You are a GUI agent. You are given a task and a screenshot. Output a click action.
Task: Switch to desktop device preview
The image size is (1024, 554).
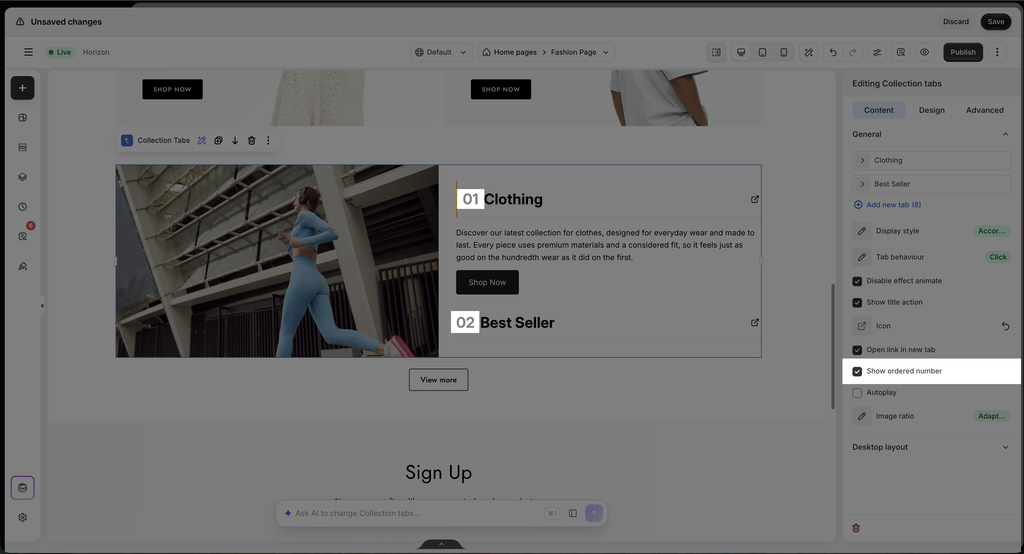[x=741, y=52]
